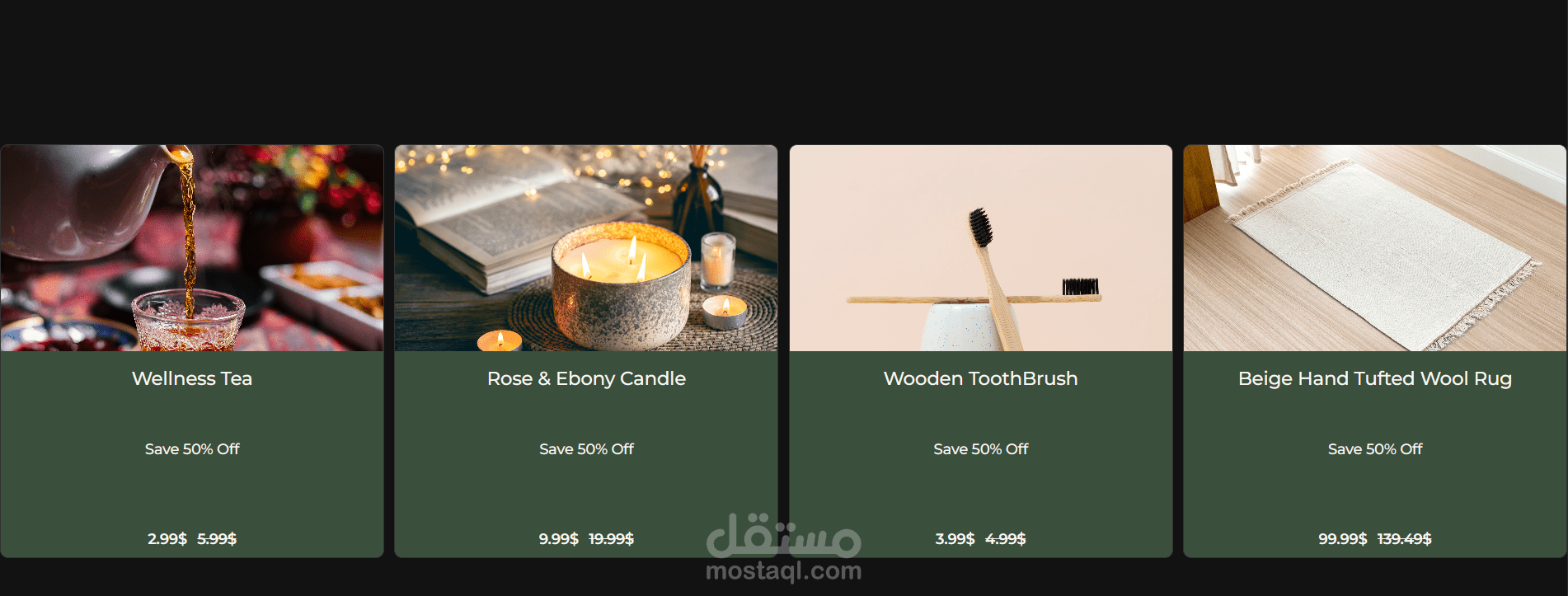Viewport: 1568px width, 596px height.
Task: Select the 9.99$ candle price
Action: coord(559,539)
